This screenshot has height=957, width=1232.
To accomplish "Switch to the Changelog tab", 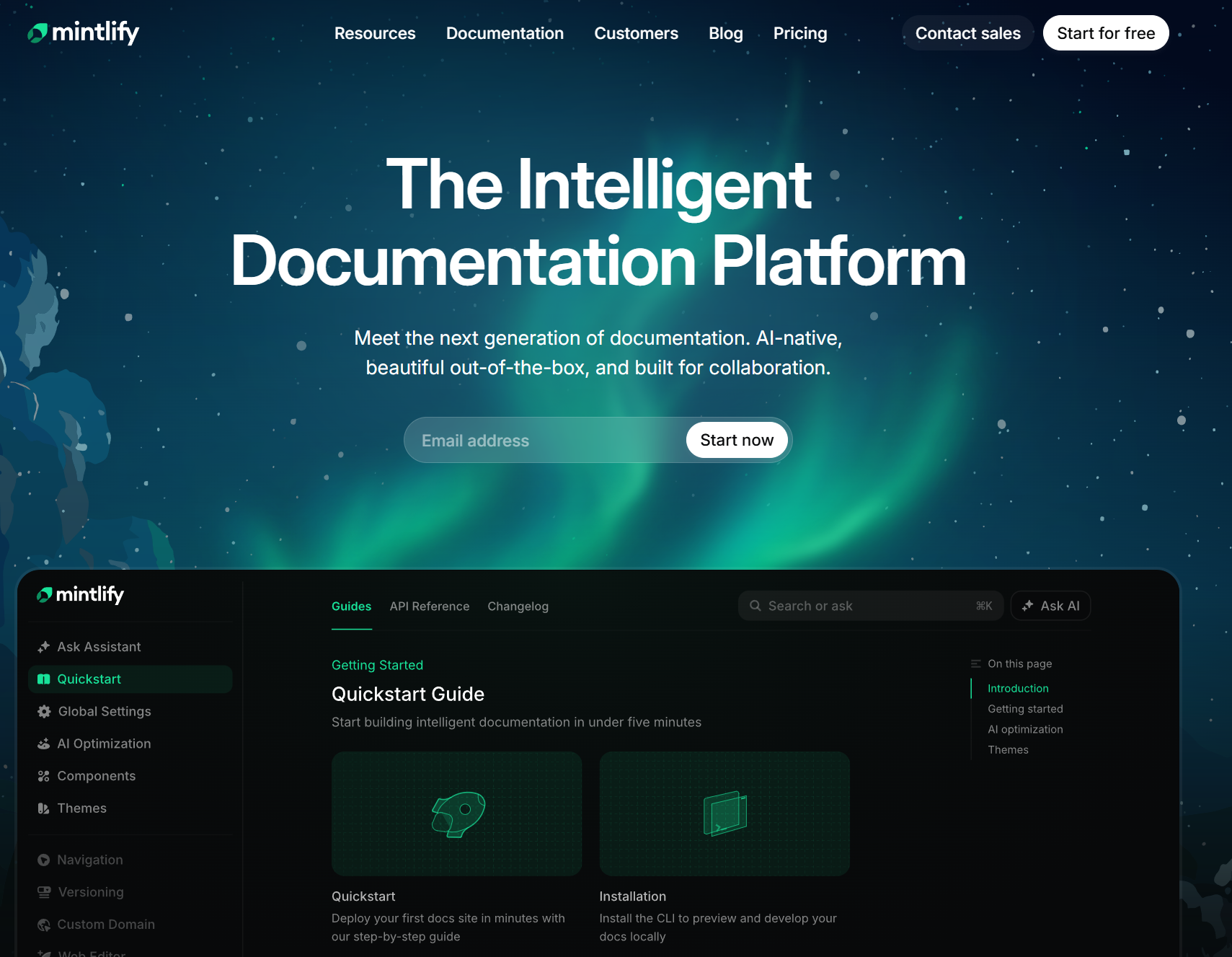I will point(518,607).
